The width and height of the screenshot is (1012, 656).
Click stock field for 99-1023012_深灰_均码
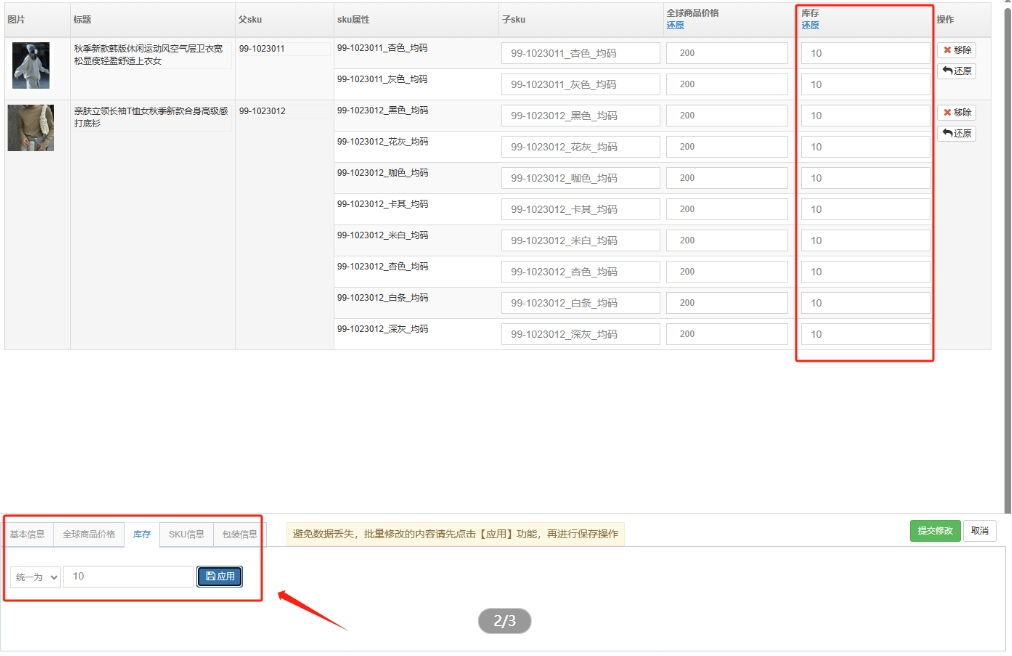[865, 334]
